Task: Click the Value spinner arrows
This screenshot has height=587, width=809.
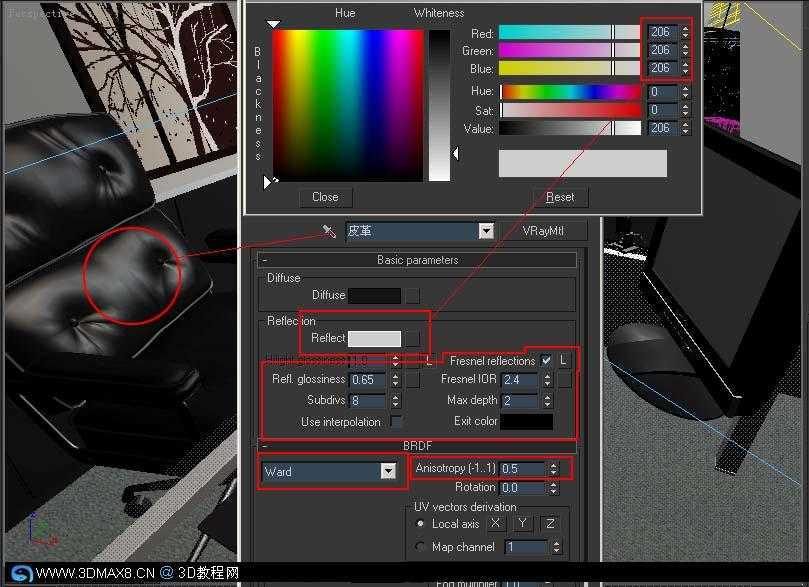Action: [x=685, y=128]
